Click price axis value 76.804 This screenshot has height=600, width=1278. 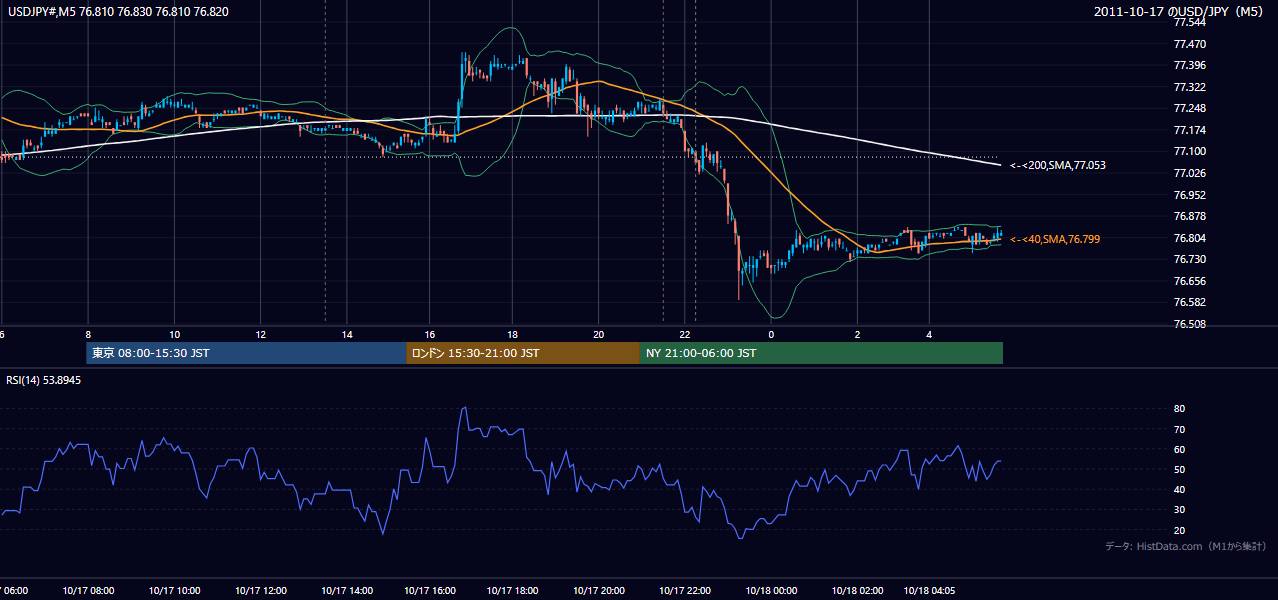click(1190, 238)
